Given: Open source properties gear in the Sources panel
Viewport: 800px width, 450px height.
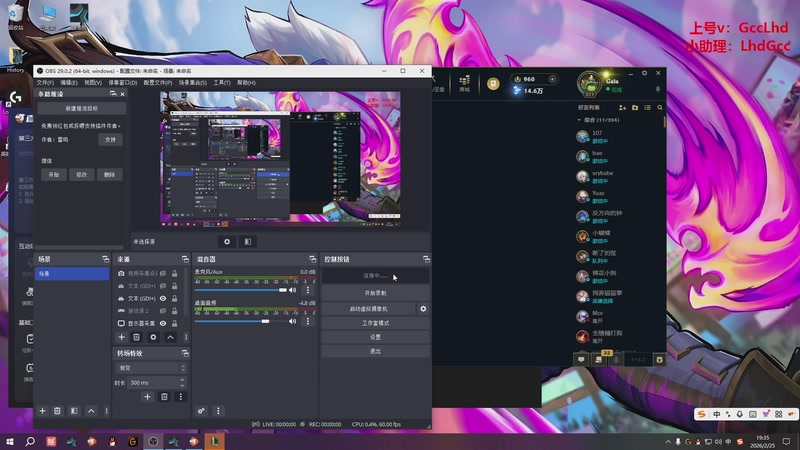Looking at the screenshot, I should pos(153,337).
